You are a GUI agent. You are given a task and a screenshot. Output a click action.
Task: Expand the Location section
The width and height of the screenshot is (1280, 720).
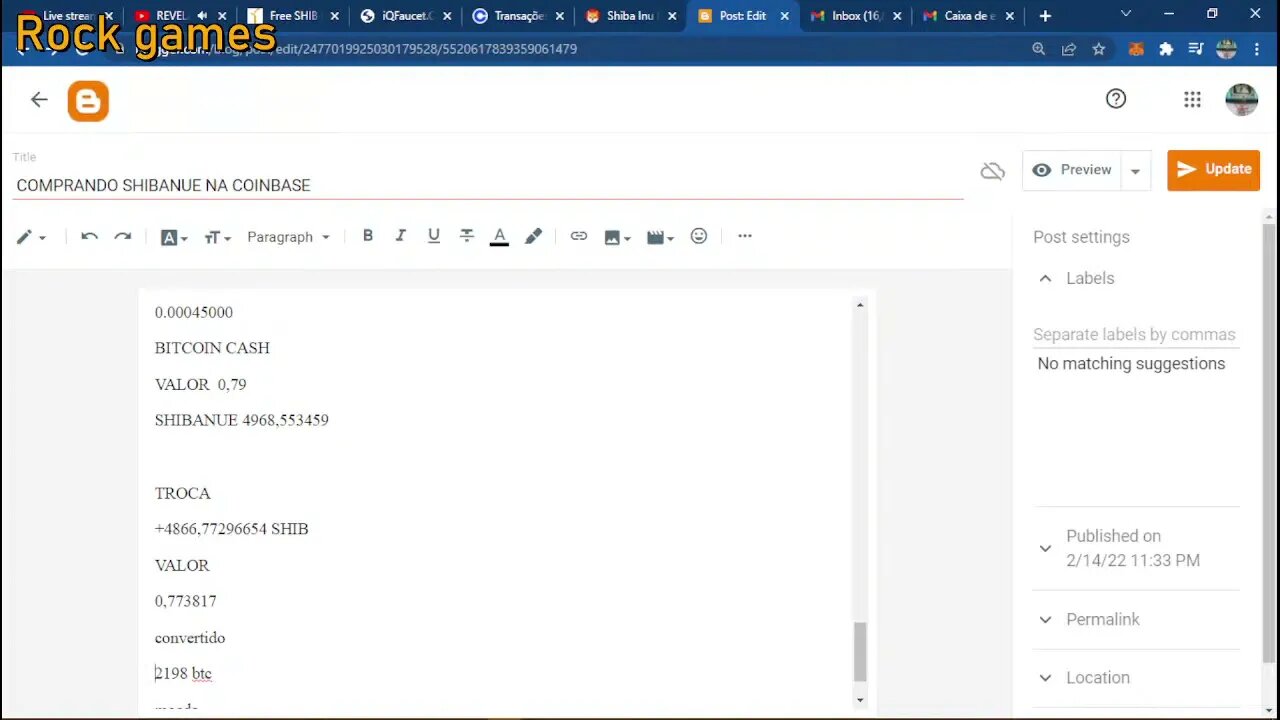1045,677
